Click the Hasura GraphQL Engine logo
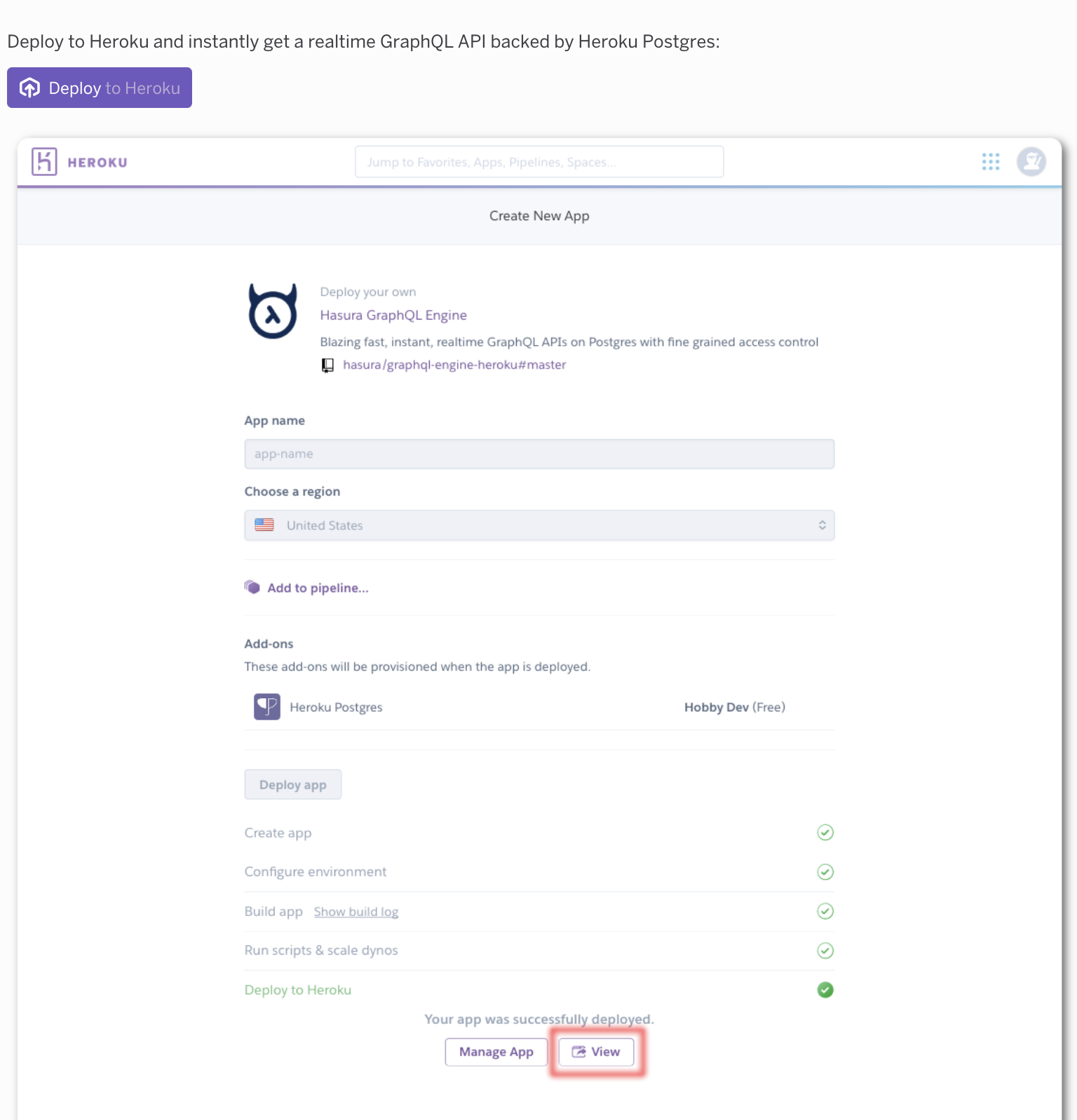The height and width of the screenshot is (1120, 1077). pyautogui.click(x=273, y=311)
